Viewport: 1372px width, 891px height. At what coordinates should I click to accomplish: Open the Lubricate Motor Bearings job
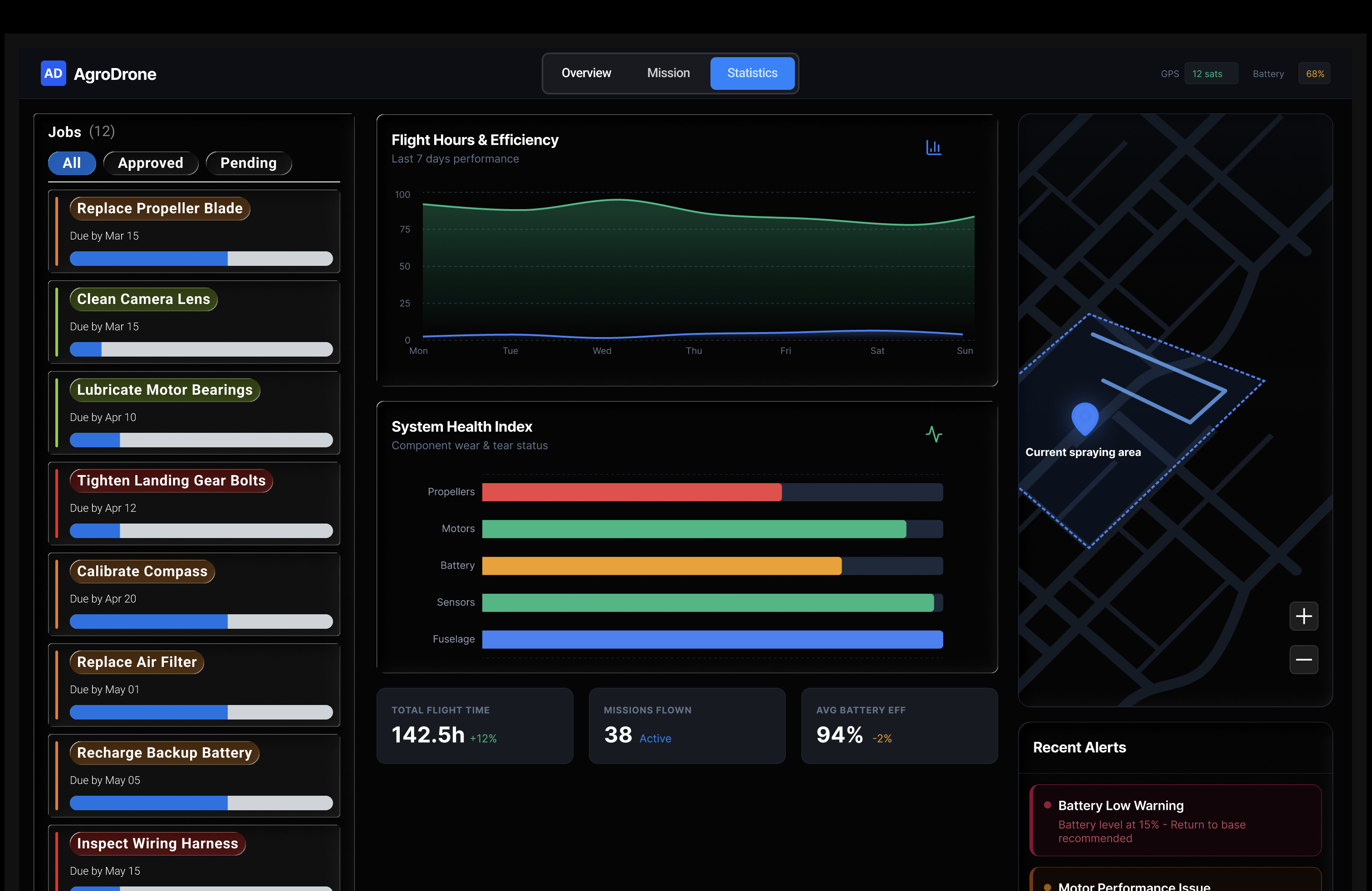coord(194,413)
